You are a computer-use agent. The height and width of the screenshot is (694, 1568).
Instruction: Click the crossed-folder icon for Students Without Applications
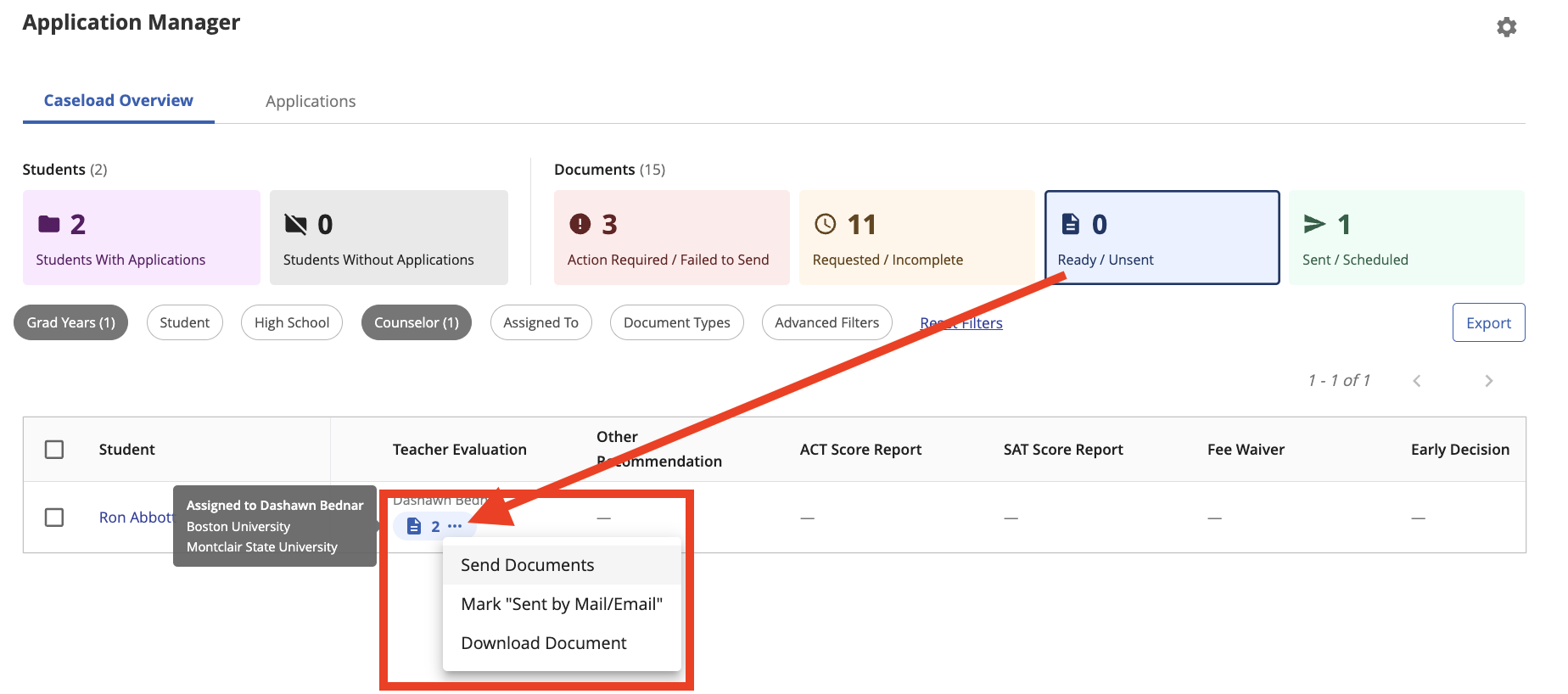tap(295, 224)
